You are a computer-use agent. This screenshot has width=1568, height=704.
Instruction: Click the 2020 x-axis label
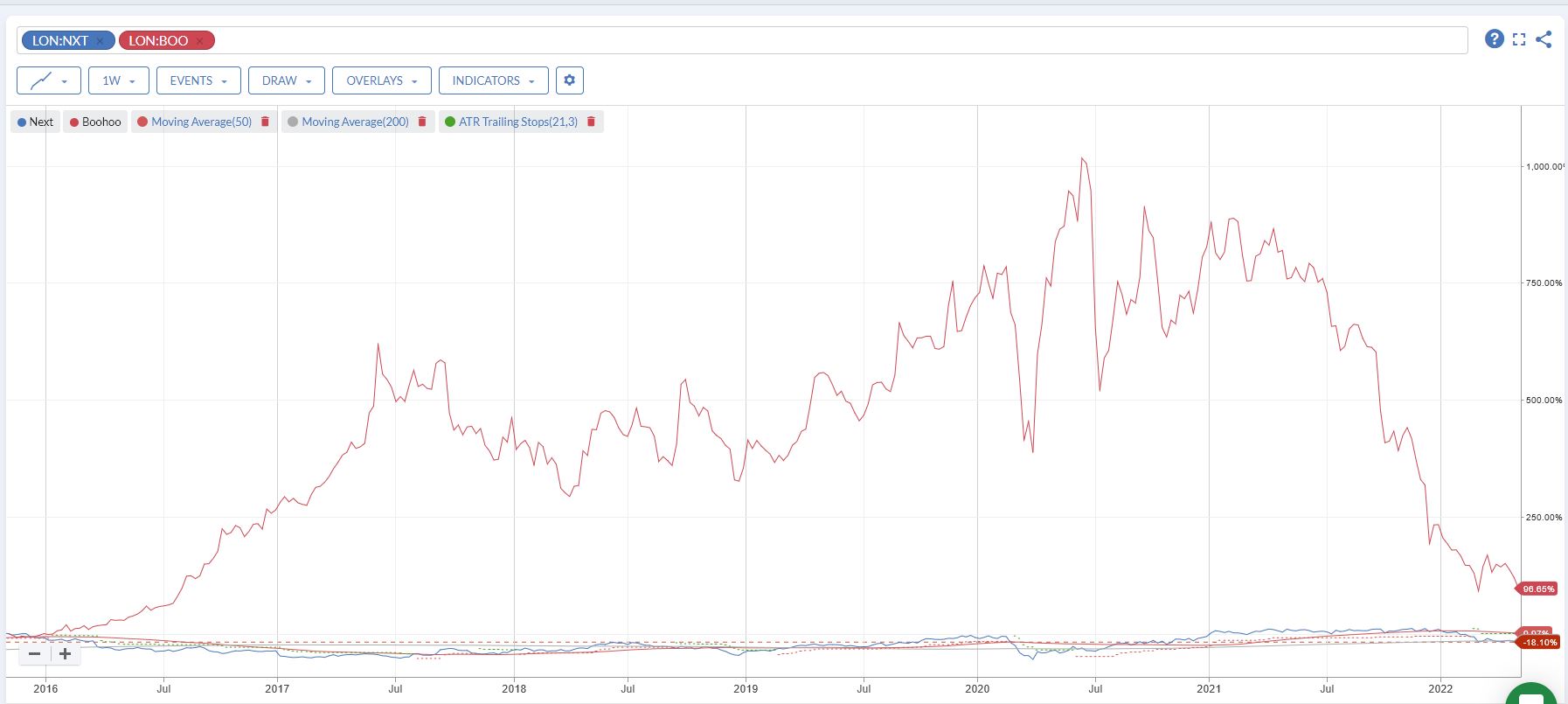pyautogui.click(x=977, y=688)
